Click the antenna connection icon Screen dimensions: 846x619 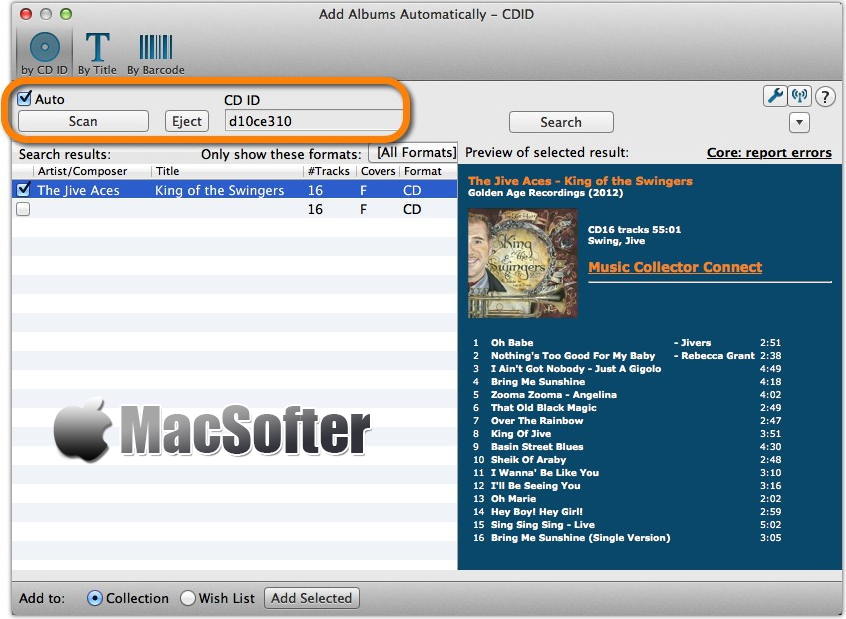coord(799,97)
